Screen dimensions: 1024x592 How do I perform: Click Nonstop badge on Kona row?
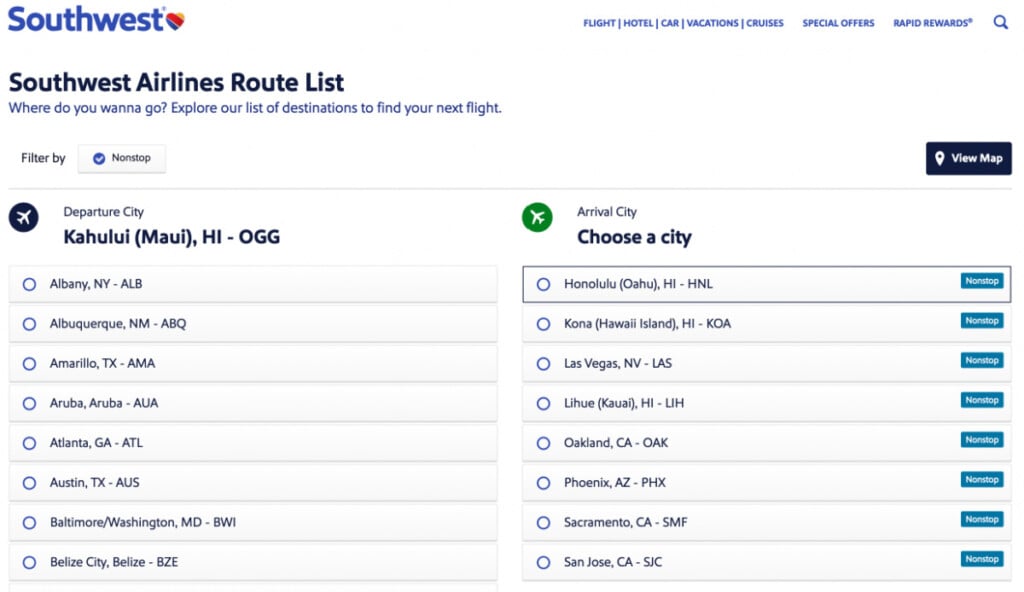[982, 321]
